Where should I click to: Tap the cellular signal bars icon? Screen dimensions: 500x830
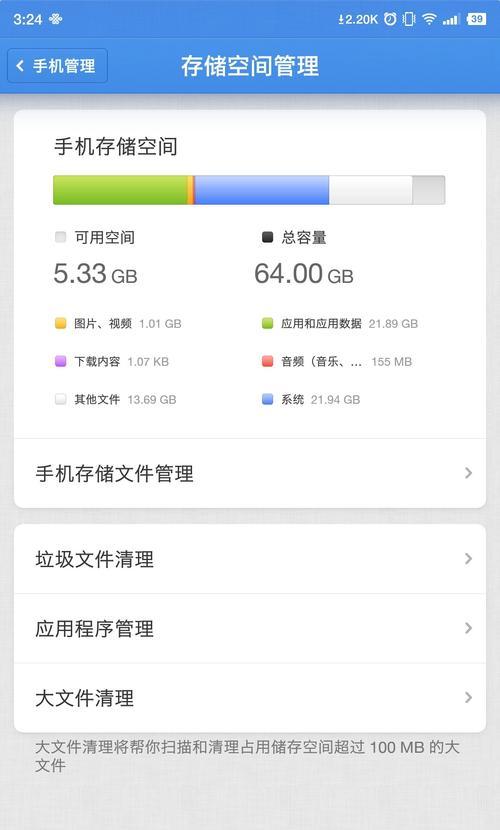pos(451,20)
